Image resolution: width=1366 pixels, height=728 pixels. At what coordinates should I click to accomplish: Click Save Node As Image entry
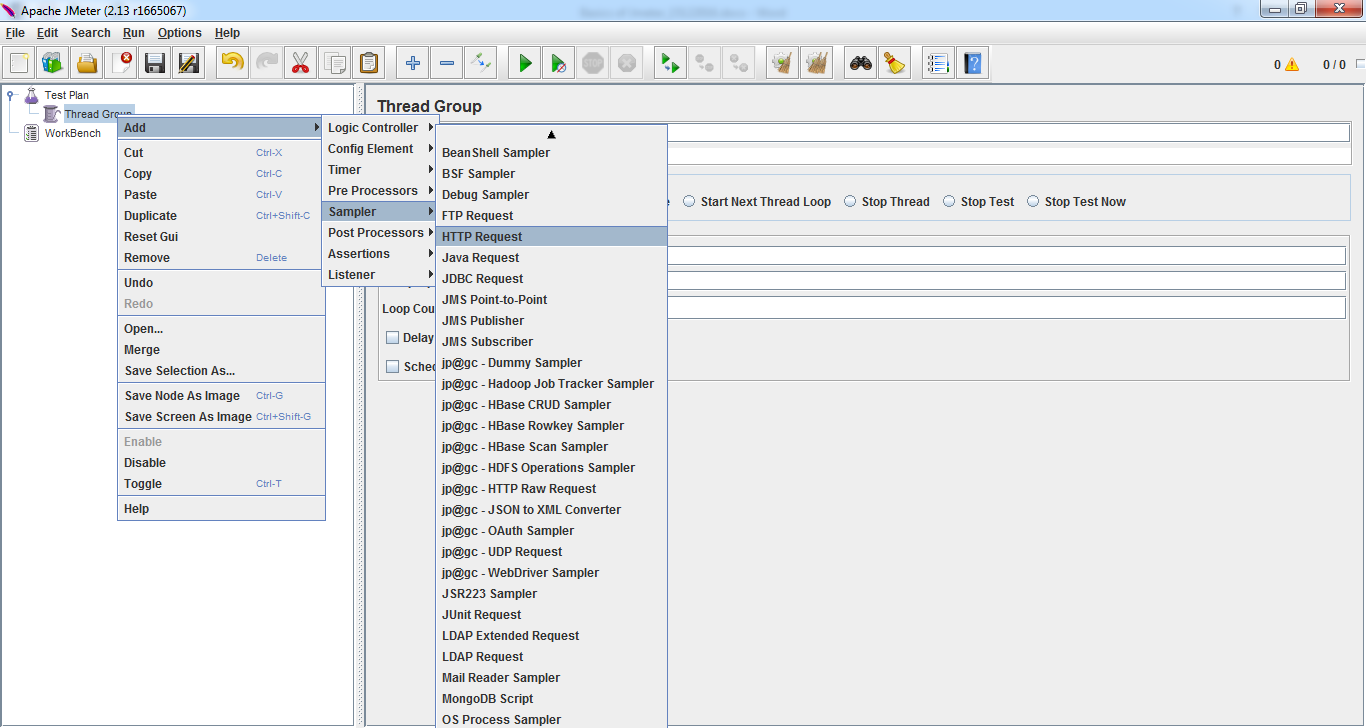click(x=221, y=396)
